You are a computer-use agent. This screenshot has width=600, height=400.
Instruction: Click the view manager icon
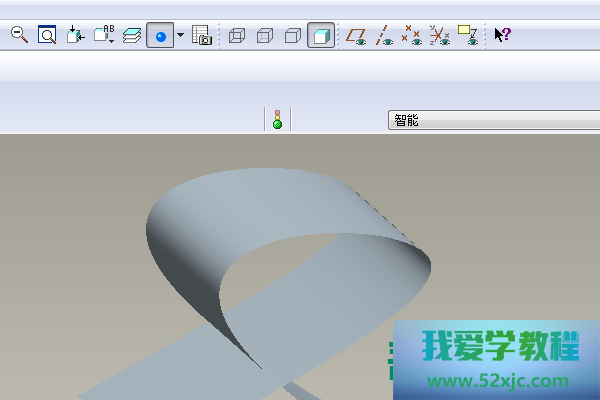[201, 36]
